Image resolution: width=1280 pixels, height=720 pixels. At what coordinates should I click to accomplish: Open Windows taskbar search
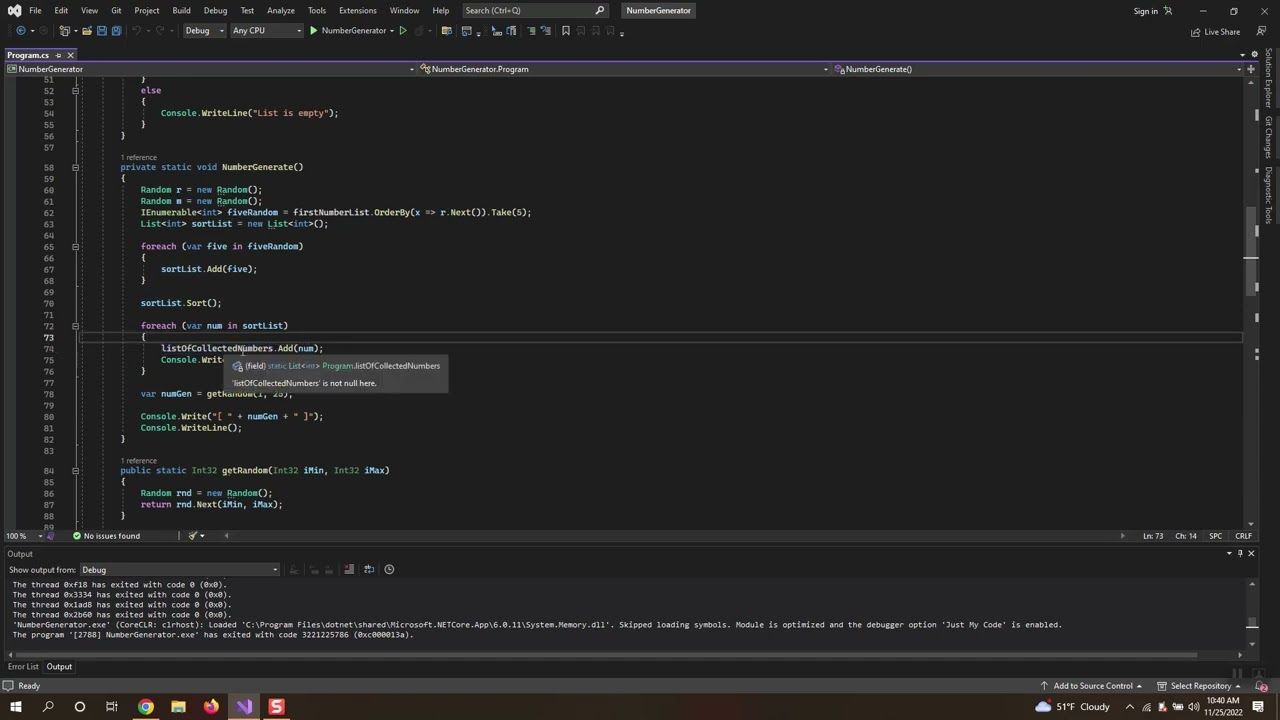48,707
